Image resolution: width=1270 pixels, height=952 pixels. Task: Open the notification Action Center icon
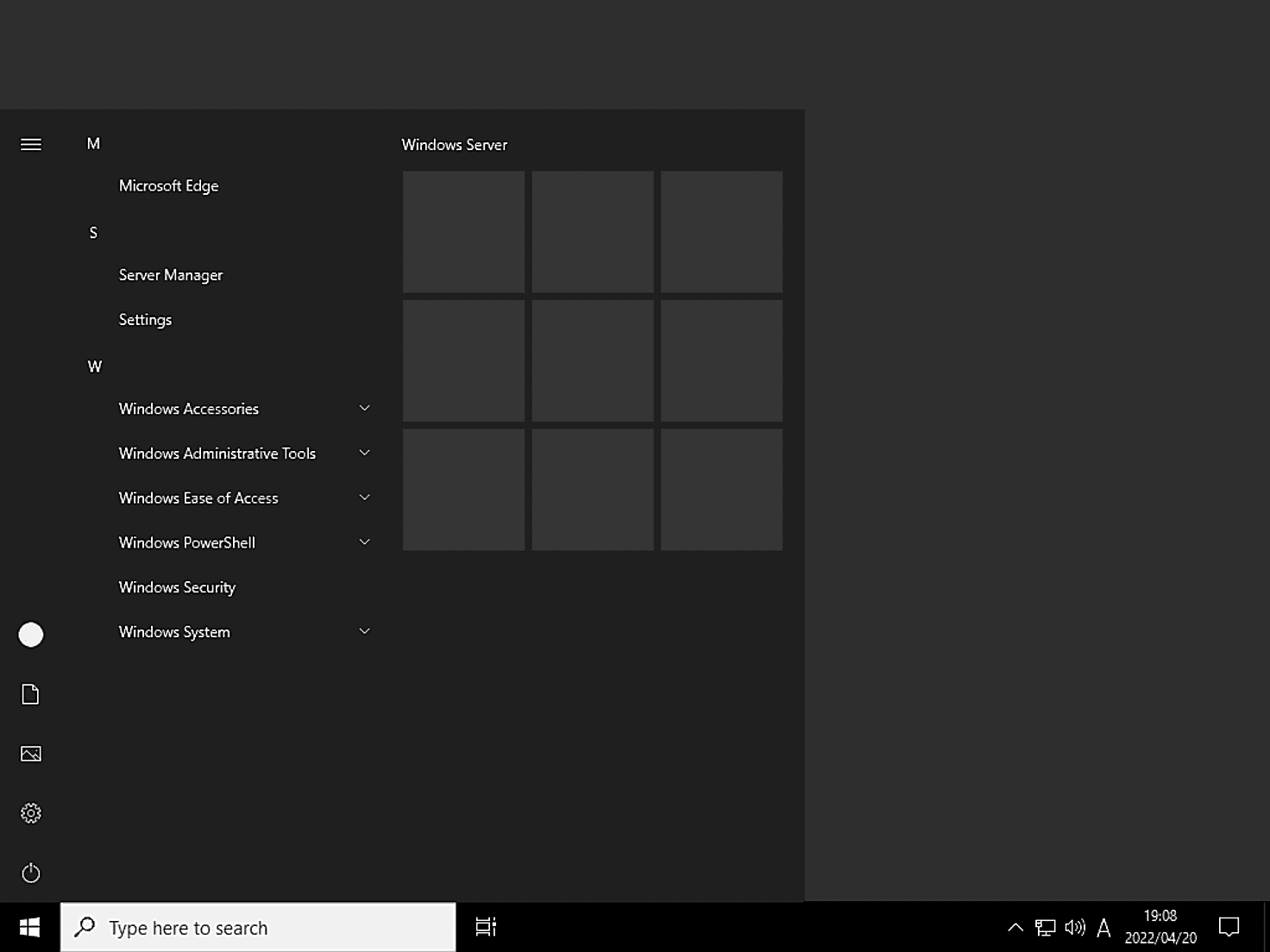pos(1229,927)
